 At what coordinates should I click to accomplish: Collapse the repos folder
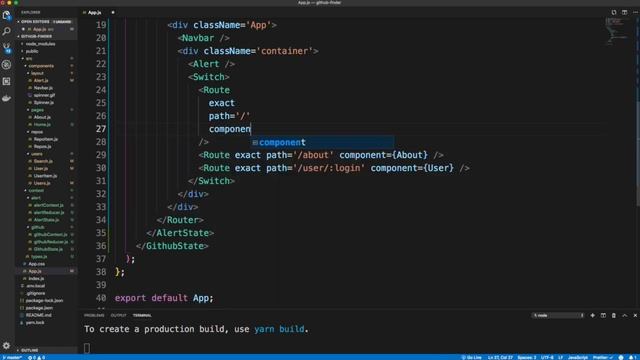[37, 132]
